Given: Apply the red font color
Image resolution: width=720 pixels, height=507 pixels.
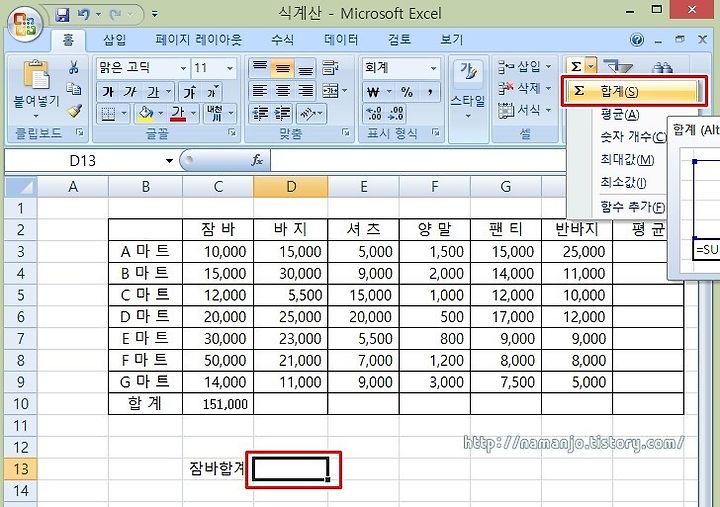Looking at the screenshot, I should tap(178, 113).
